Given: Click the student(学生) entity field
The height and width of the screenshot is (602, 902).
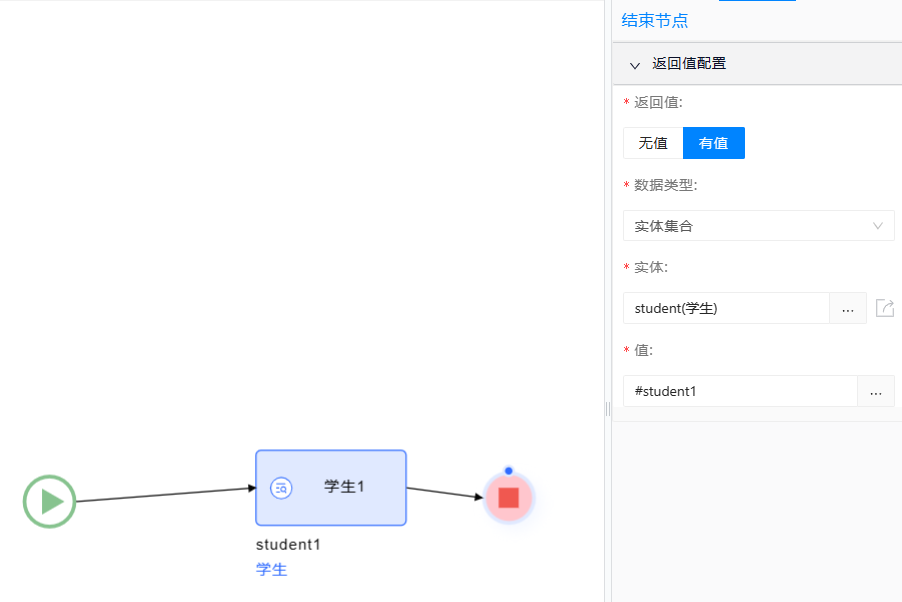Looking at the screenshot, I should click(727, 308).
